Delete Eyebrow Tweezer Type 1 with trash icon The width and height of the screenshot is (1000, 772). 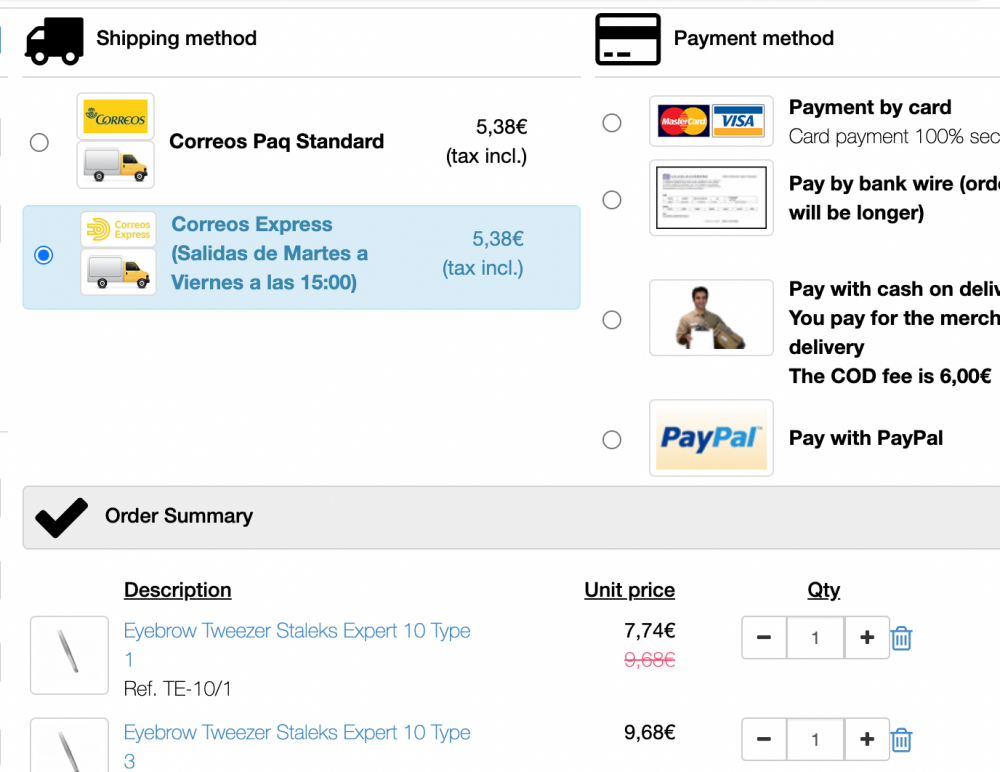[901, 638]
